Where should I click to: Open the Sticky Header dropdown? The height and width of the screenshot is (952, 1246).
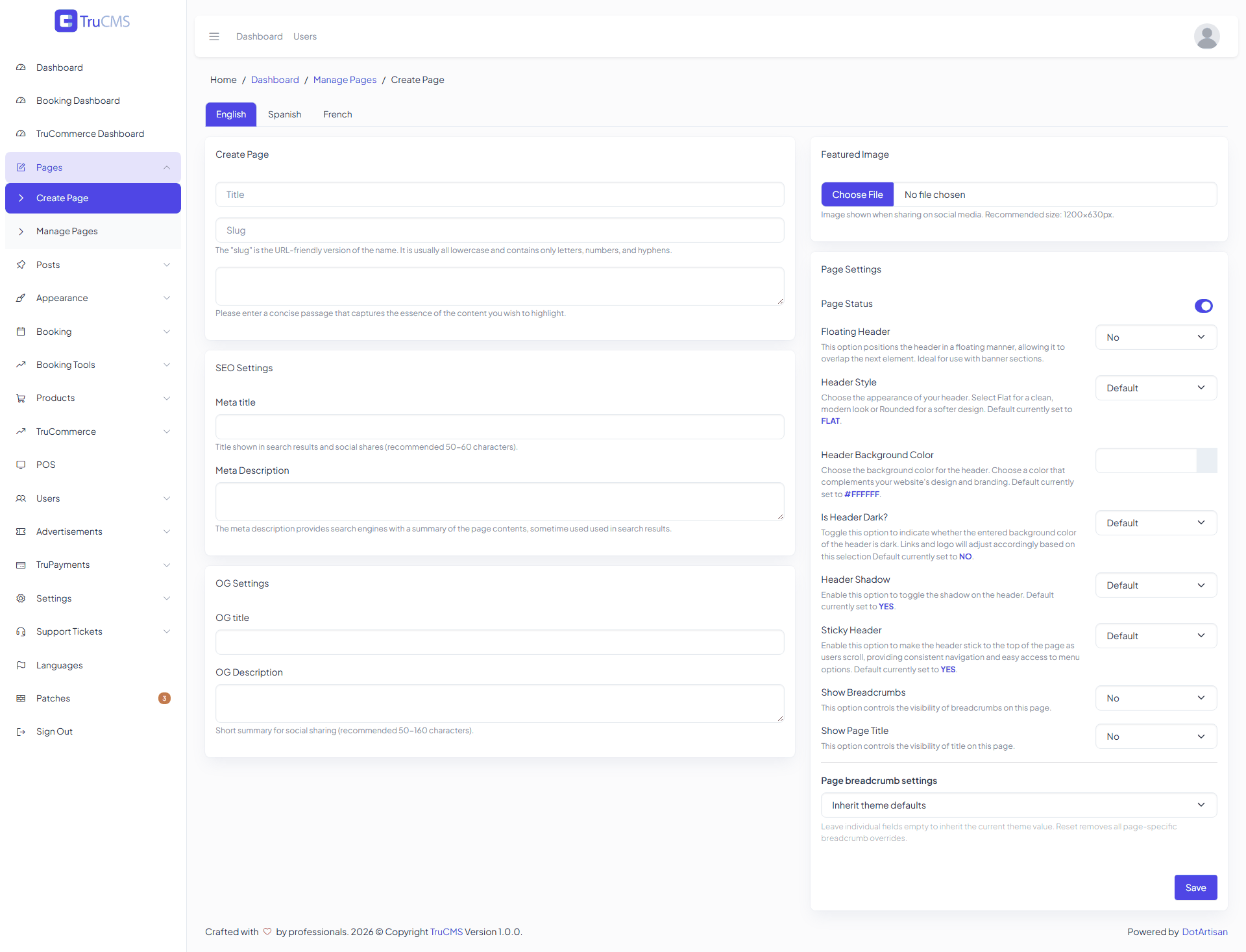click(1156, 636)
